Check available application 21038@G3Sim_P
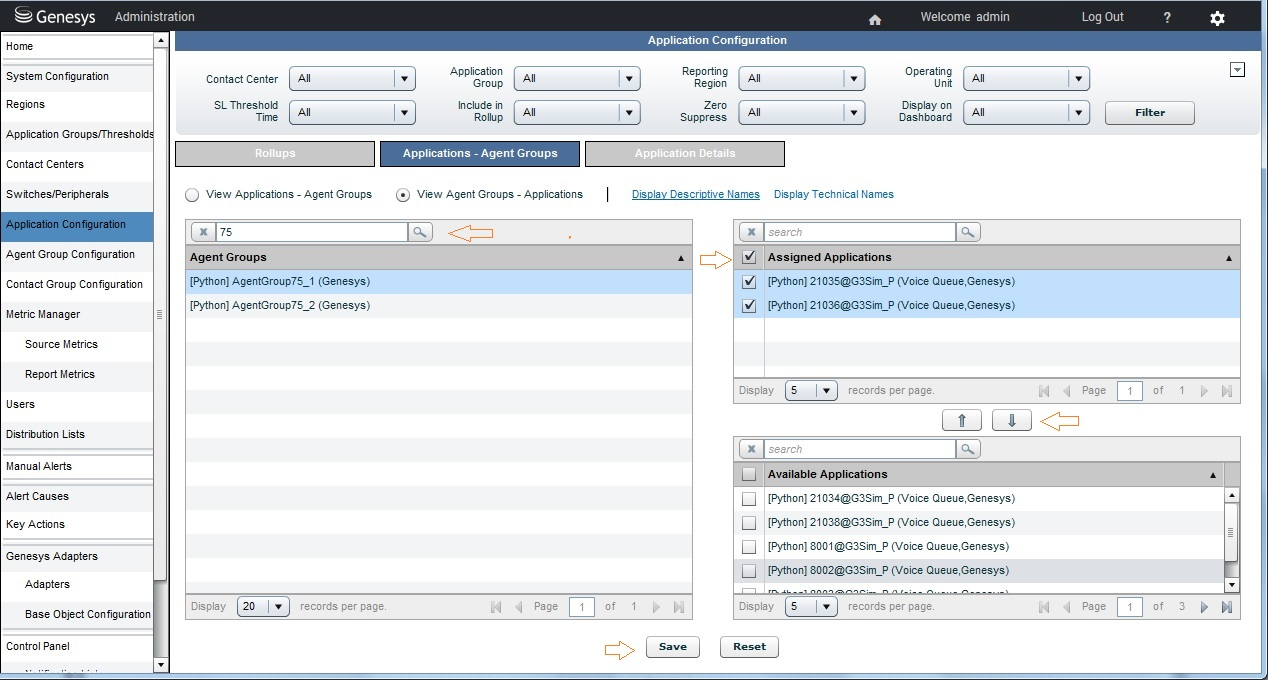1268x680 pixels. (x=749, y=522)
